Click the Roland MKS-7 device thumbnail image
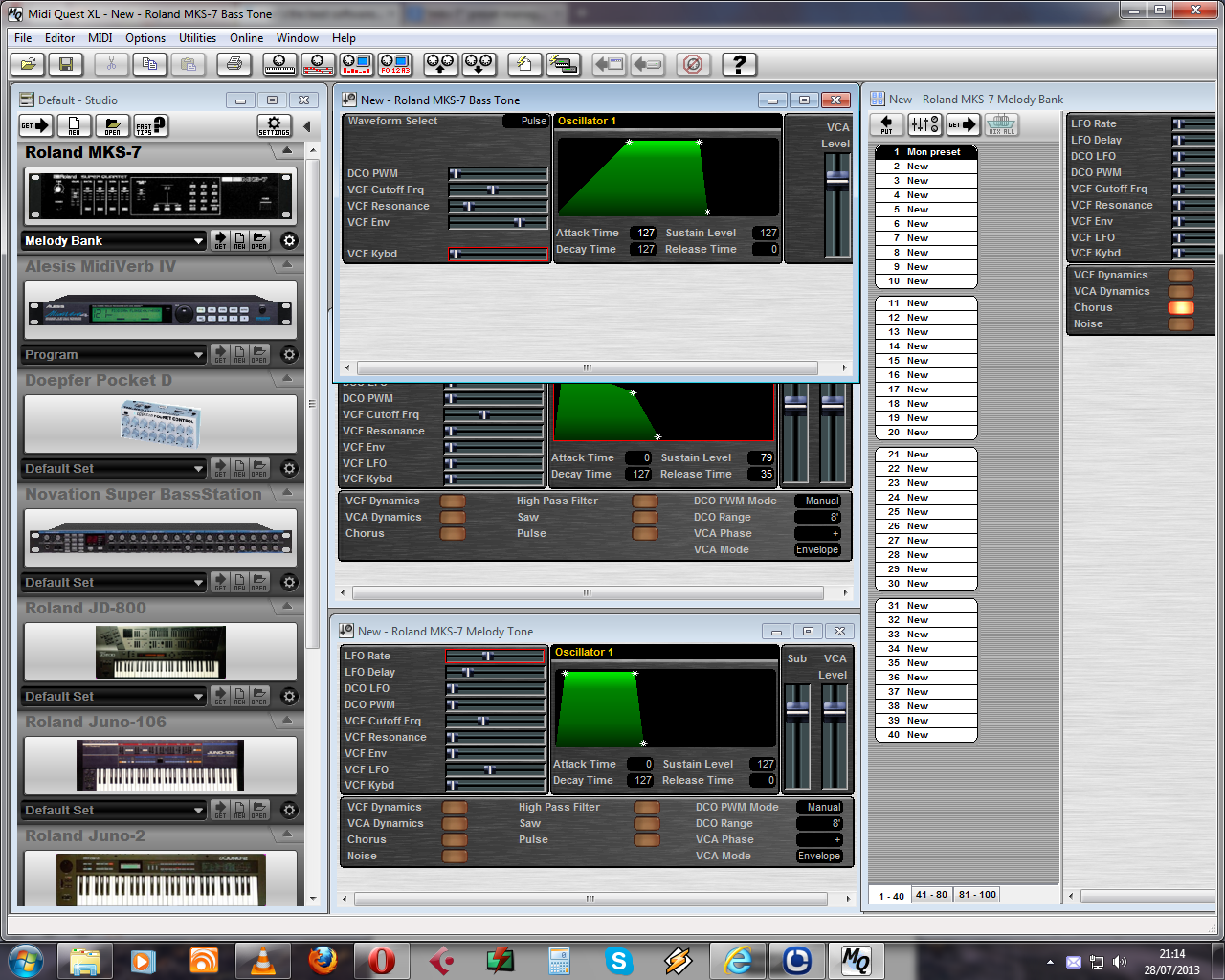 click(161, 196)
